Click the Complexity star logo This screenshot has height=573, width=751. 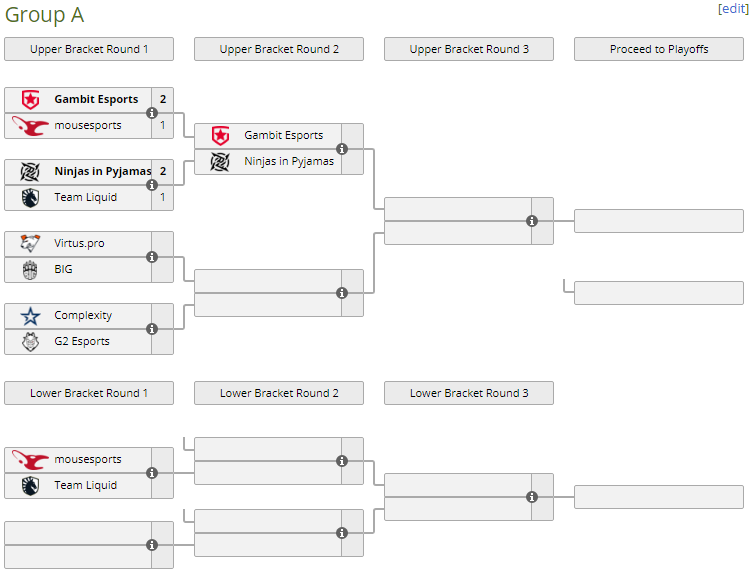(x=30, y=315)
